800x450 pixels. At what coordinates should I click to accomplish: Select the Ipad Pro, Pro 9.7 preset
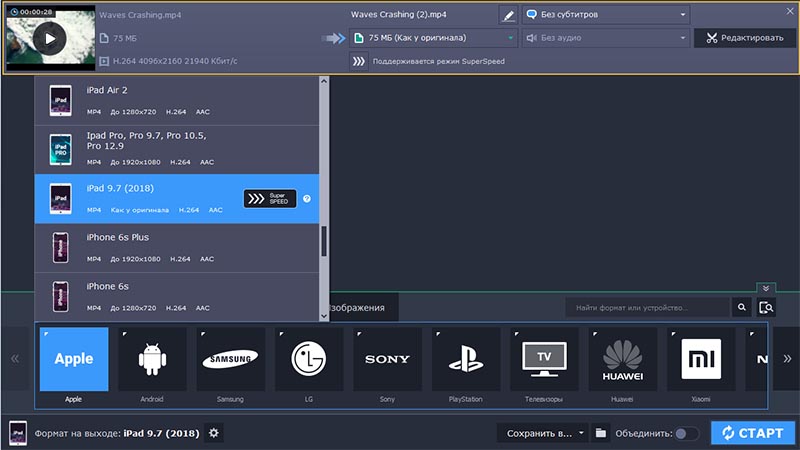point(177,149)
